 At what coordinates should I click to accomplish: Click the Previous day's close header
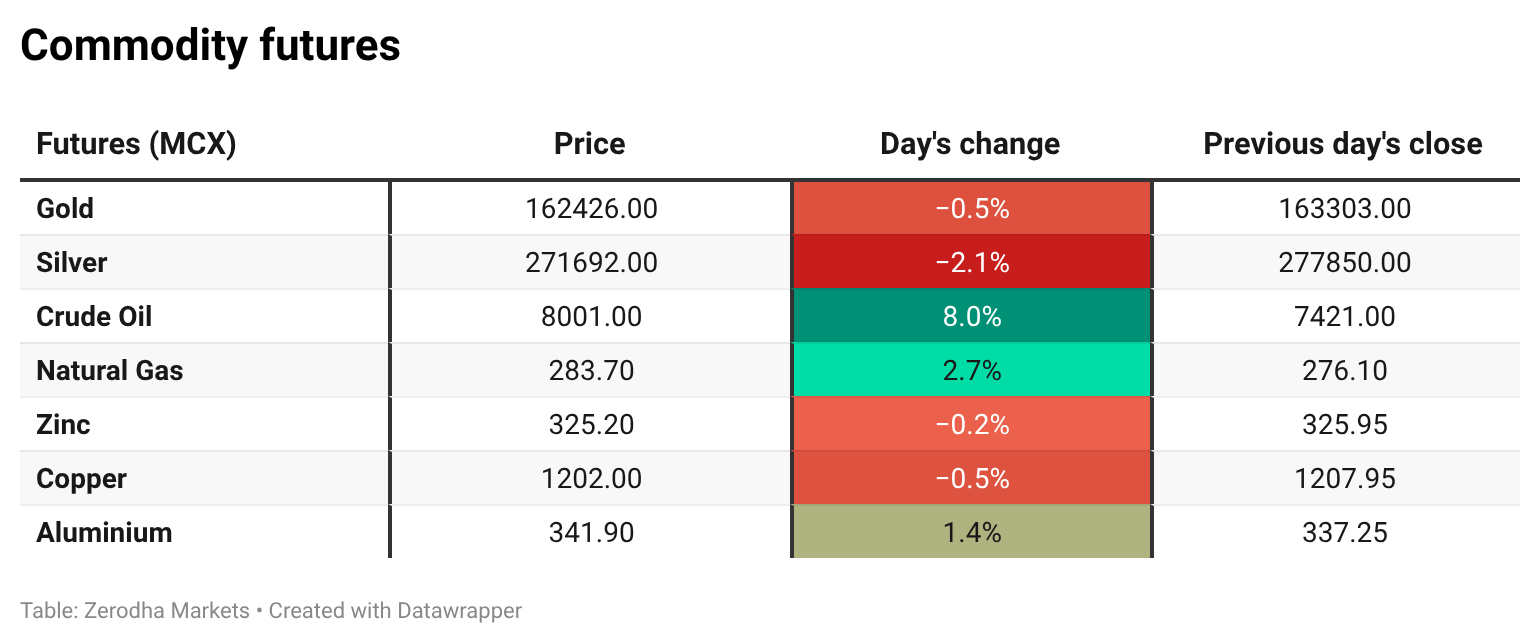pyautogui.click(x=1343, y=144)
